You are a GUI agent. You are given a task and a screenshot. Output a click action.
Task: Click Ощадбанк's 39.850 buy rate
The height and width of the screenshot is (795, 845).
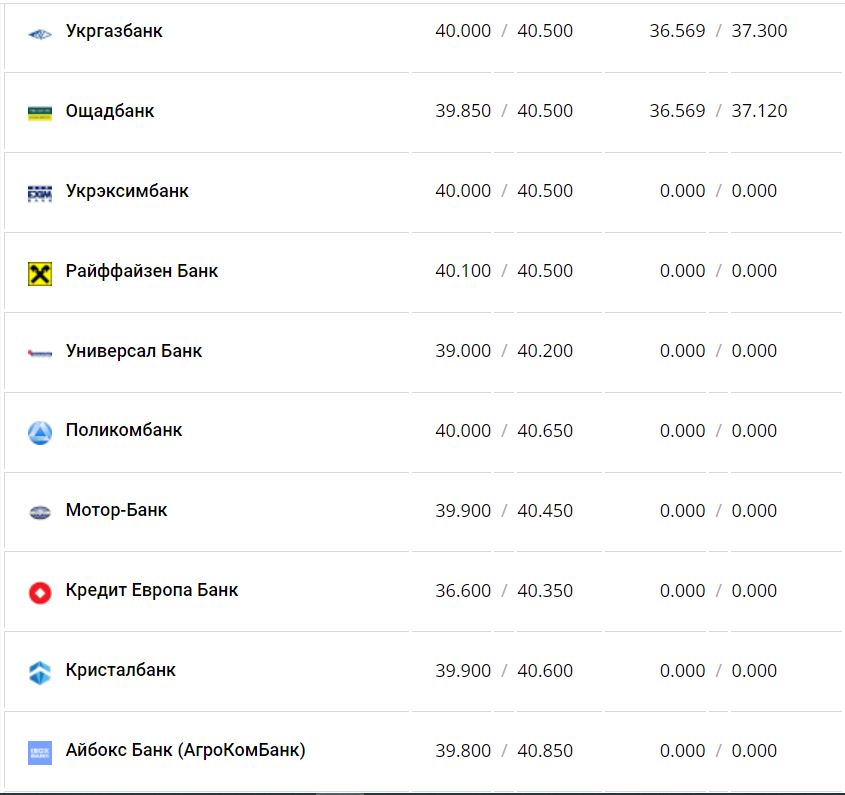click(463, 111)
